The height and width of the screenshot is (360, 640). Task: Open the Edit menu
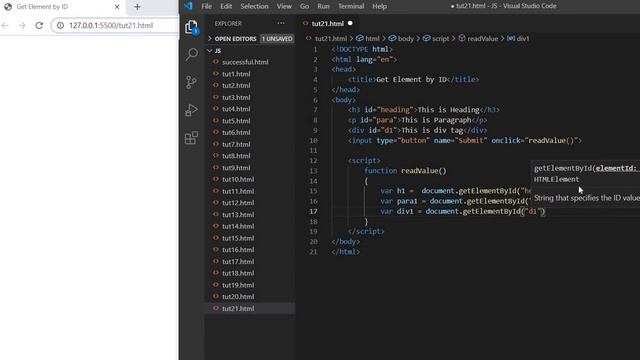(x=226, y=6)
